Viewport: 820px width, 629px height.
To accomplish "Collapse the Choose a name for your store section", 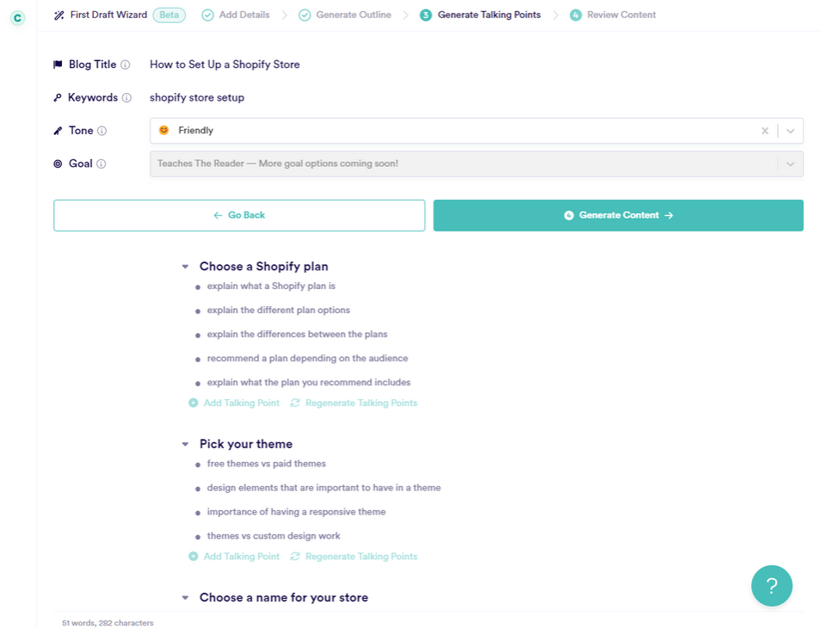I will pyautogui.click(x=185, y=598).
